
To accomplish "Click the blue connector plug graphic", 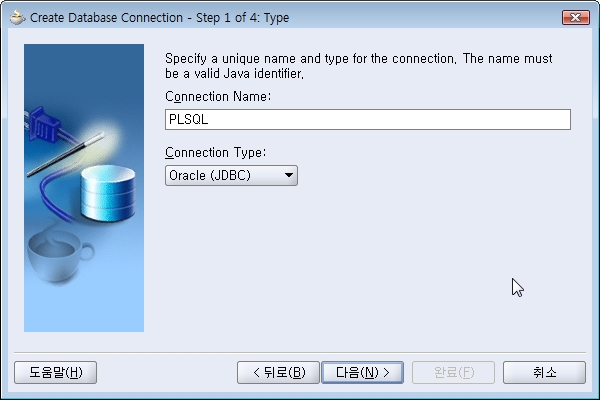I will [x=43, y=125].
